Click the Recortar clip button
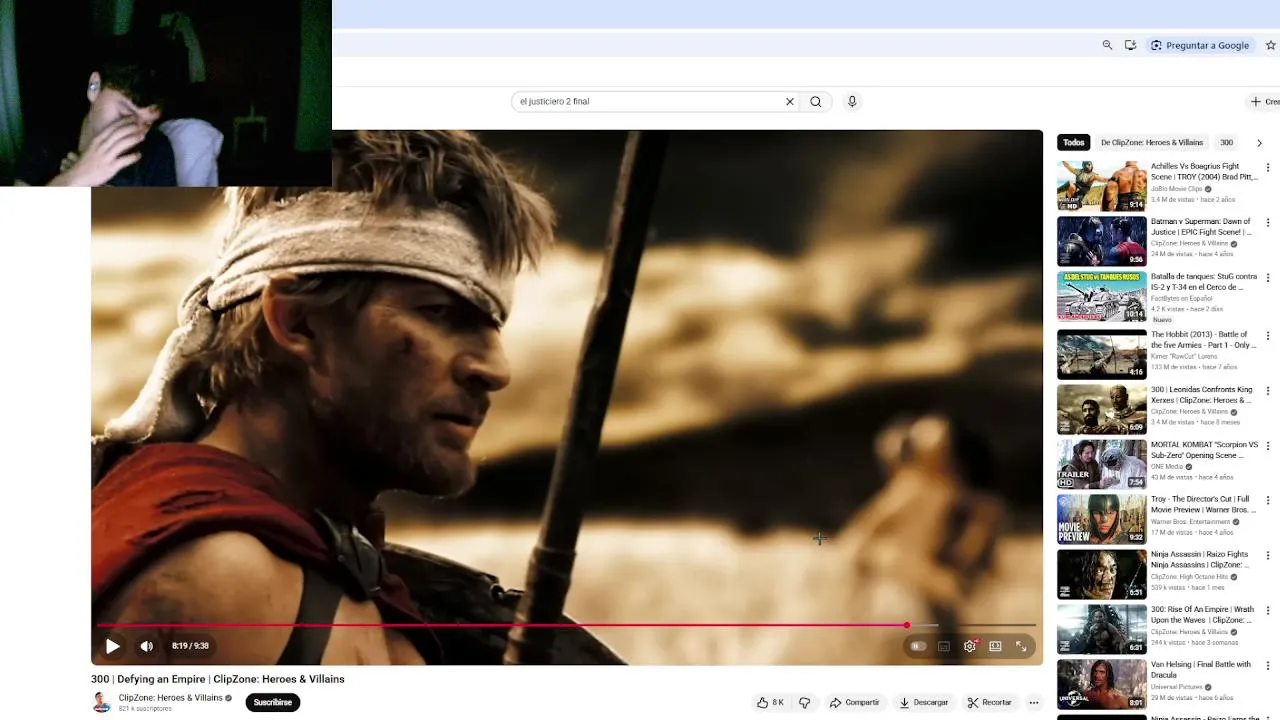 pos(990,703)
